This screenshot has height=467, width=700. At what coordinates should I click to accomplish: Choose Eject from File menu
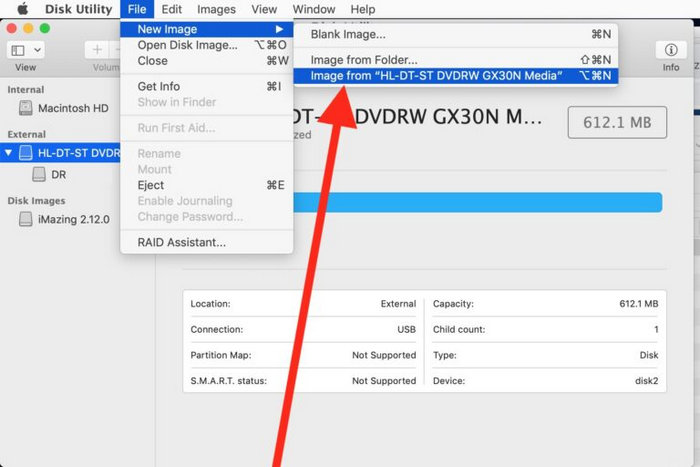pos(207,185)
